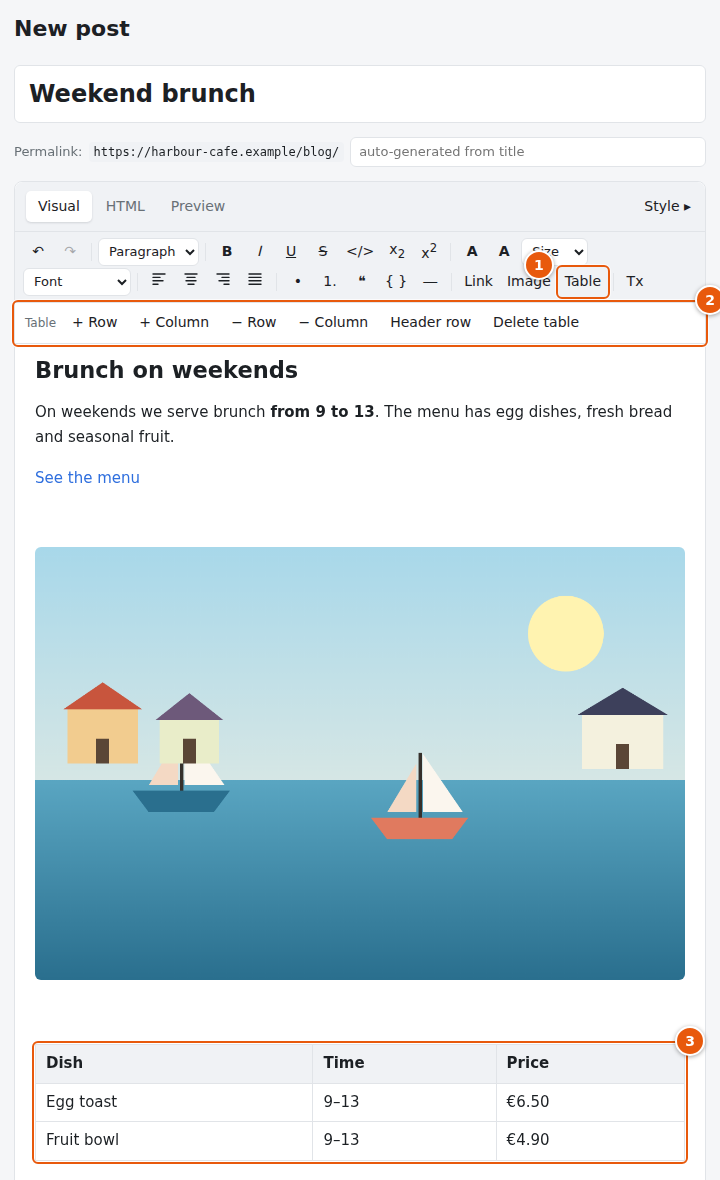Insert an Image
The image size is (720, 1180).
click(528, 281)
